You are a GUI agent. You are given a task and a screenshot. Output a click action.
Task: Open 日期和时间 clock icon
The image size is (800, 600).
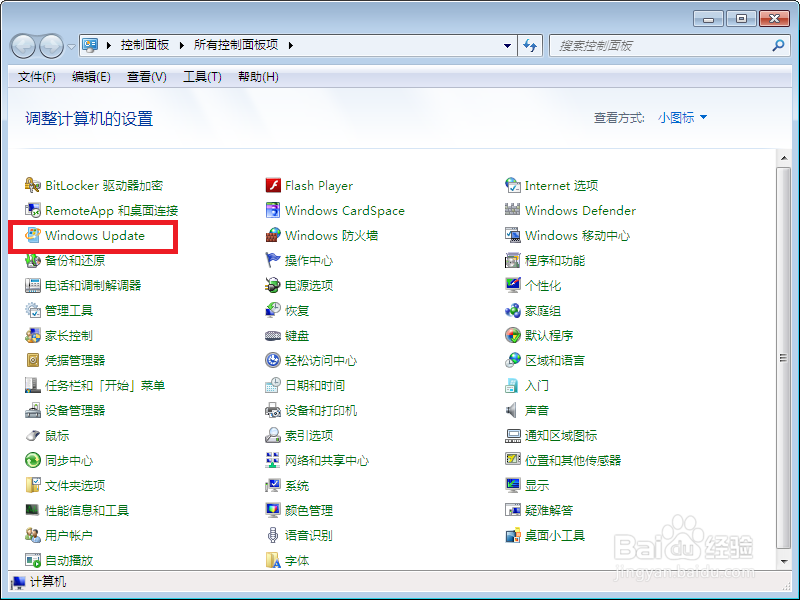pyautogui.click(x=273, y=385)
